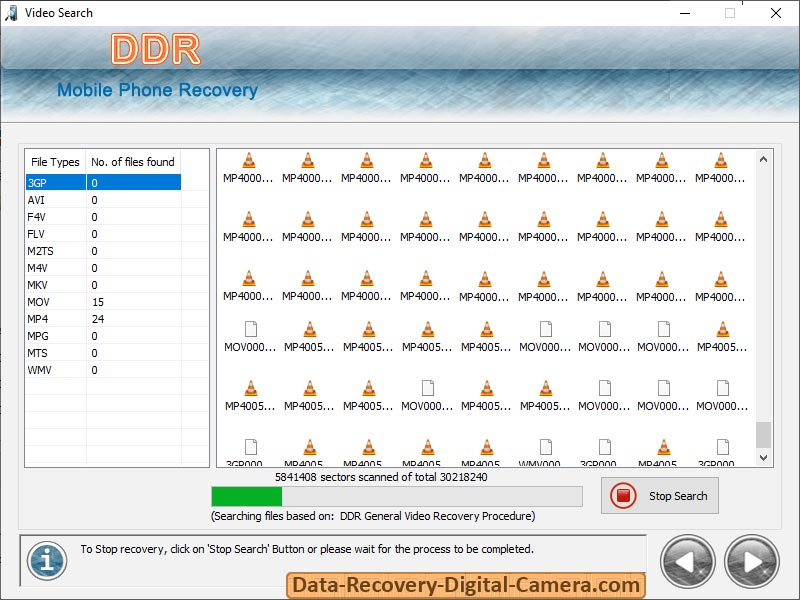This screenshot has height=600, width=800.
Task: Select the MOV file type showing 15 files
Action: click(55, 301)
